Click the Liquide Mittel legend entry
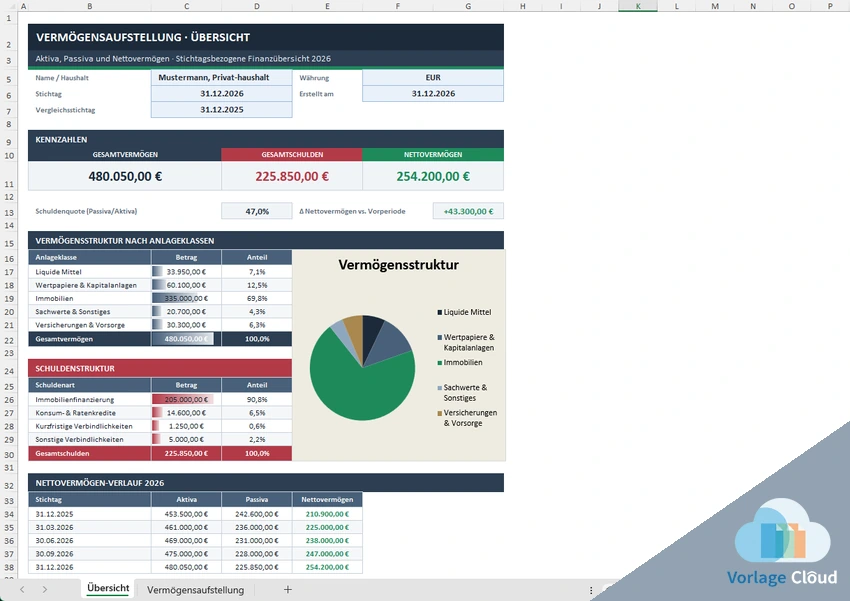Screen dimensions: 850x601 click(464, 312)
